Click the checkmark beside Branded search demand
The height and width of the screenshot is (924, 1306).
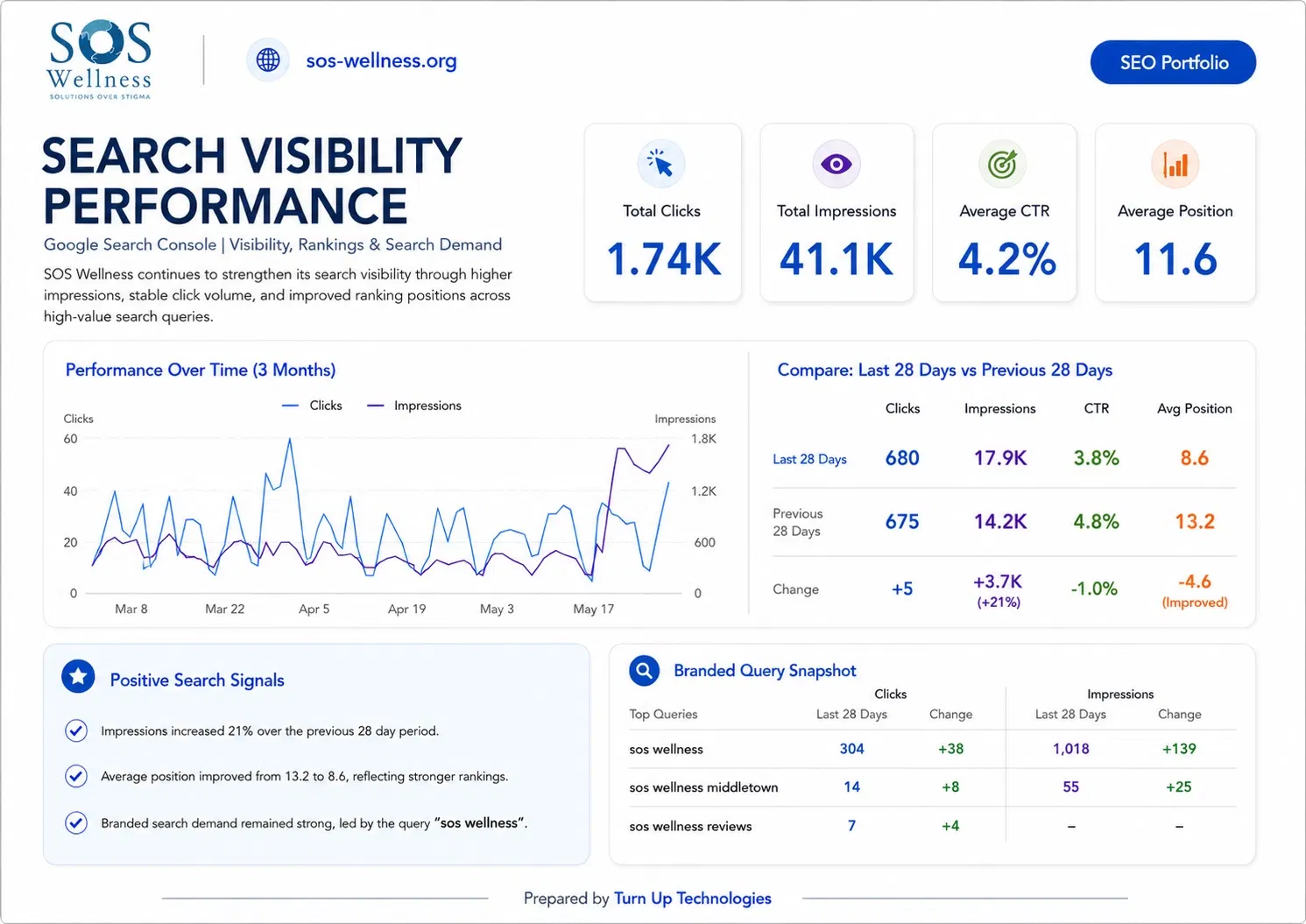(76, 822)
